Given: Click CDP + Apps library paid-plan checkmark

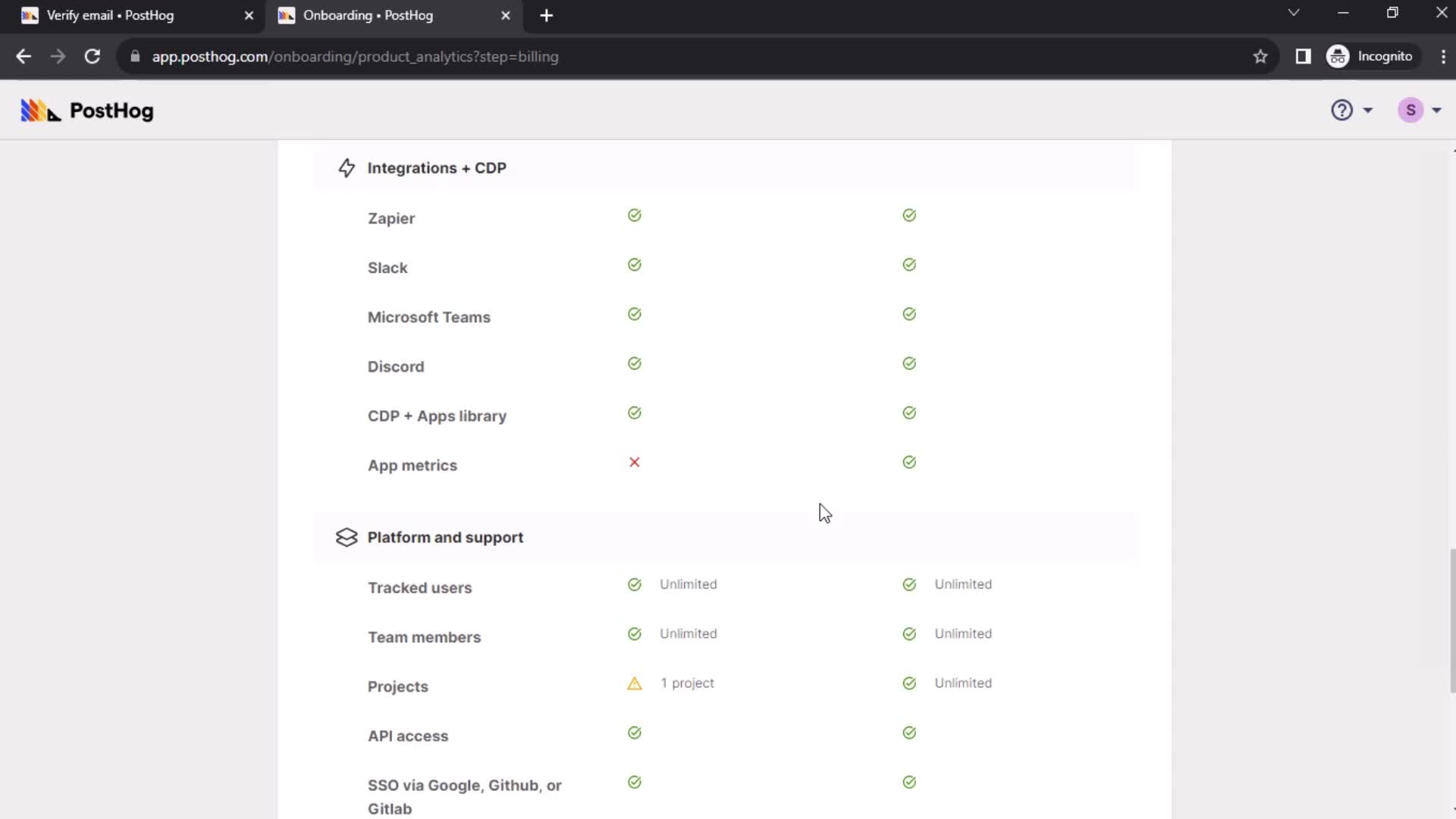Looking at the screenshot, I should pyautogui.click(x=909, y=413).
